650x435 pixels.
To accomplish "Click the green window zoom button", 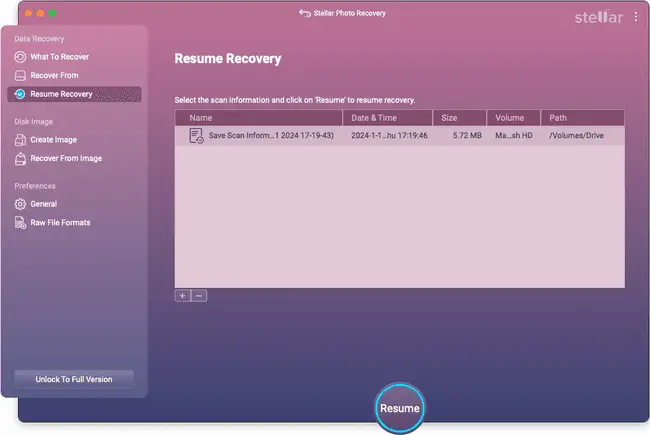I will (52, 13).
